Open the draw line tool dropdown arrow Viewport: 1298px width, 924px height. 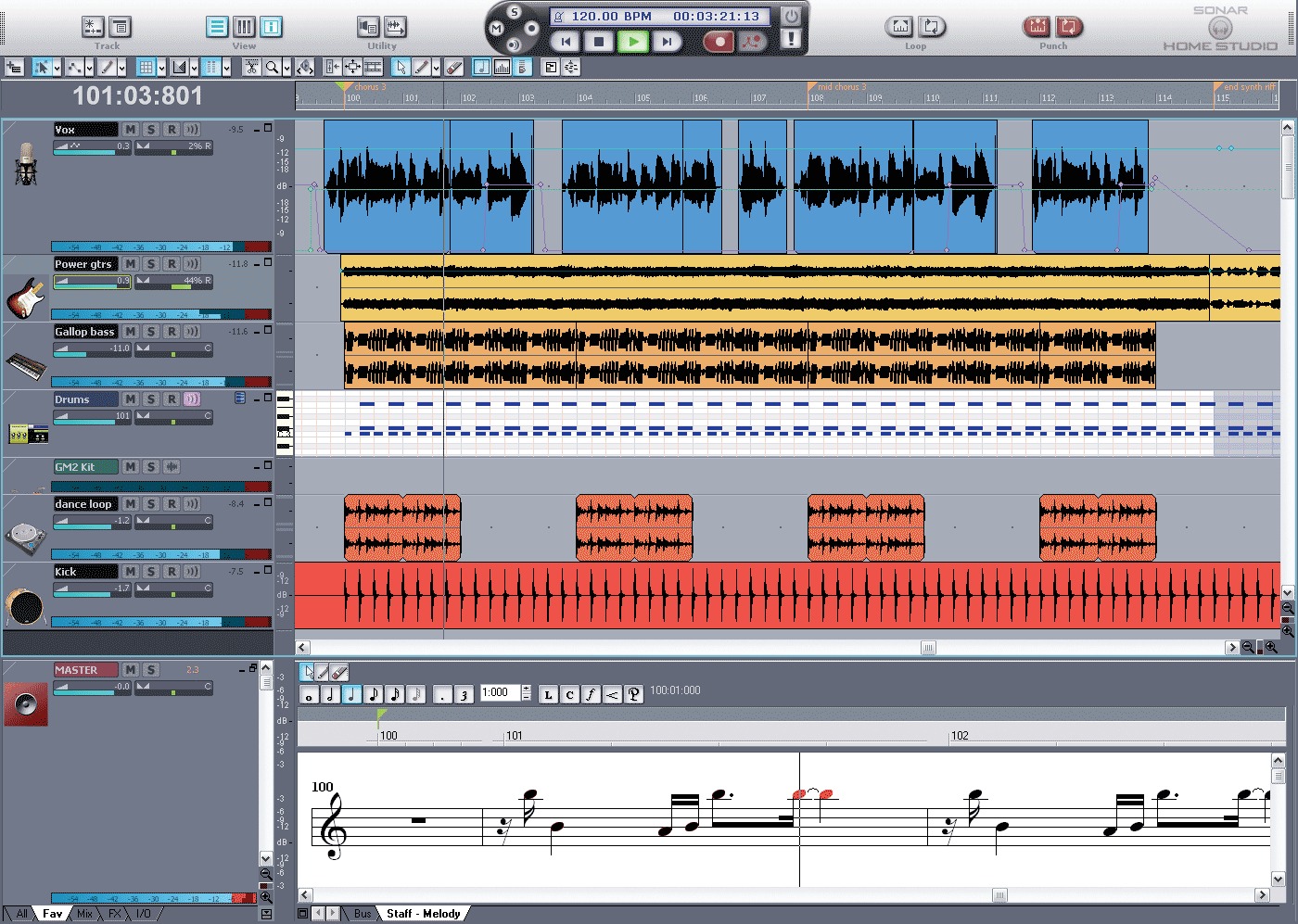[121, 67]
